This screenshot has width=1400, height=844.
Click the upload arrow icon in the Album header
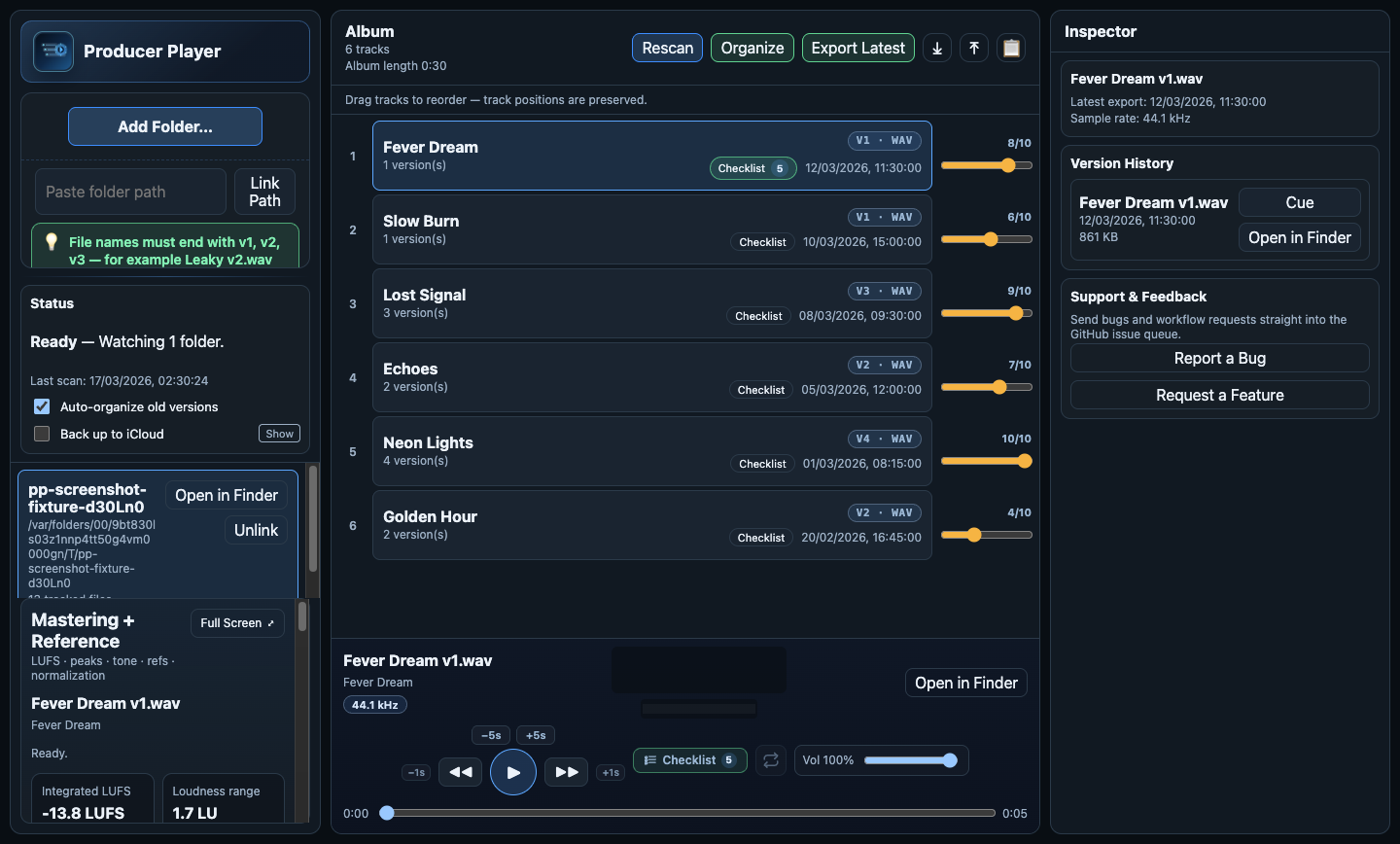(x=973, y=47)
